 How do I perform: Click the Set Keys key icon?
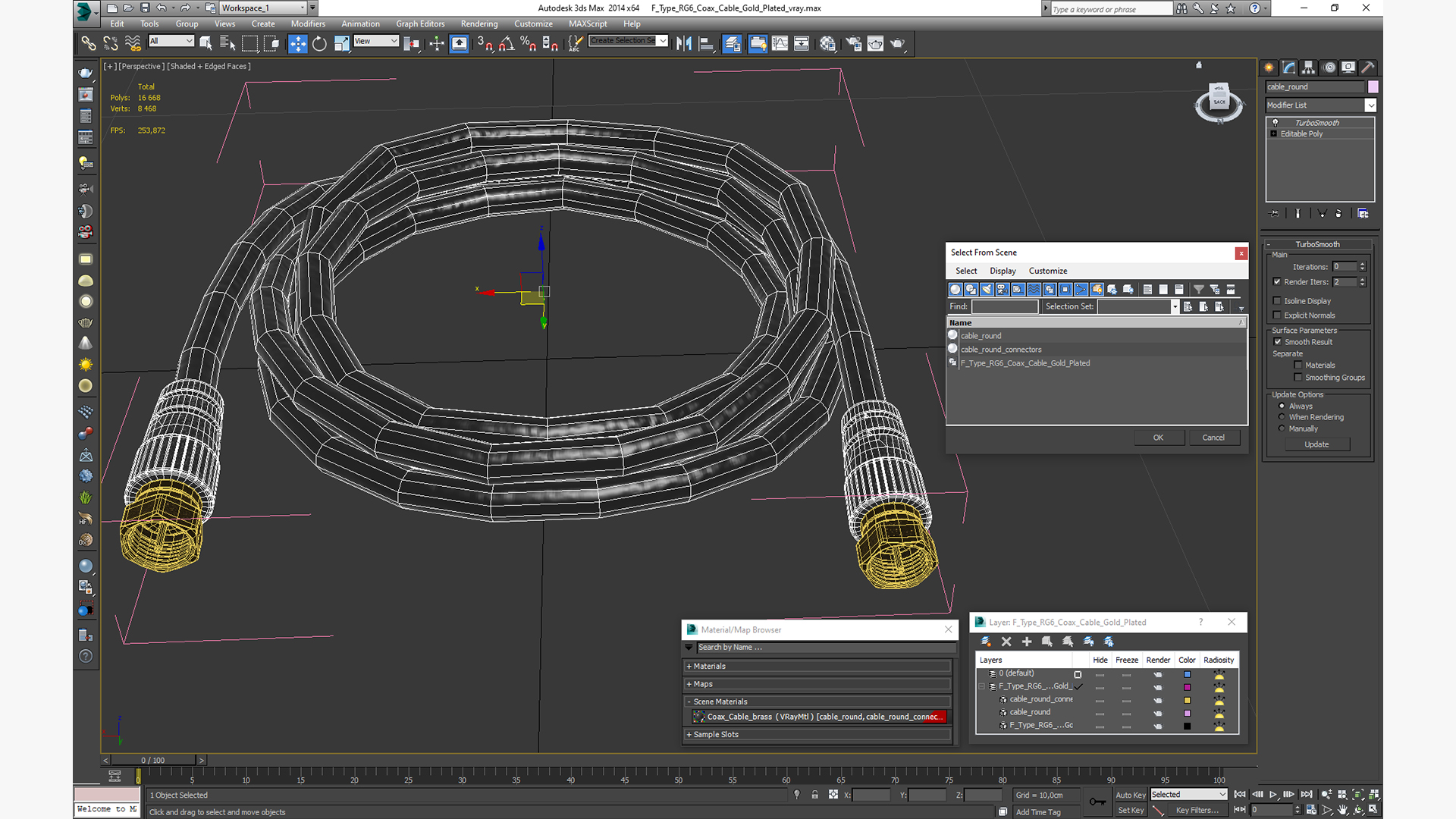click(1097, 802)
